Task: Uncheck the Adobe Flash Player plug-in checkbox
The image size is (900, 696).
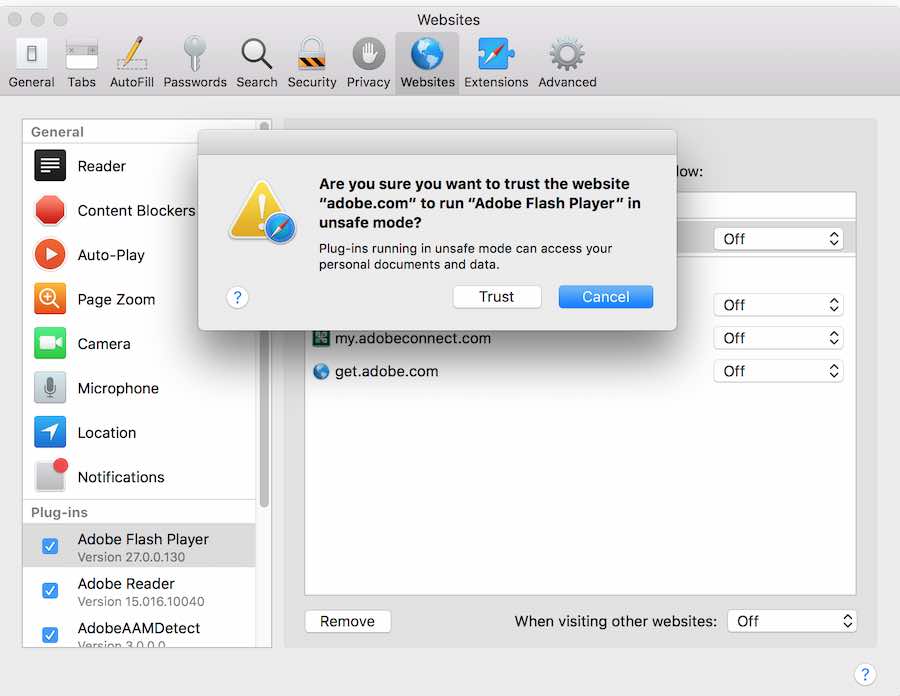Action: point(50,547)
